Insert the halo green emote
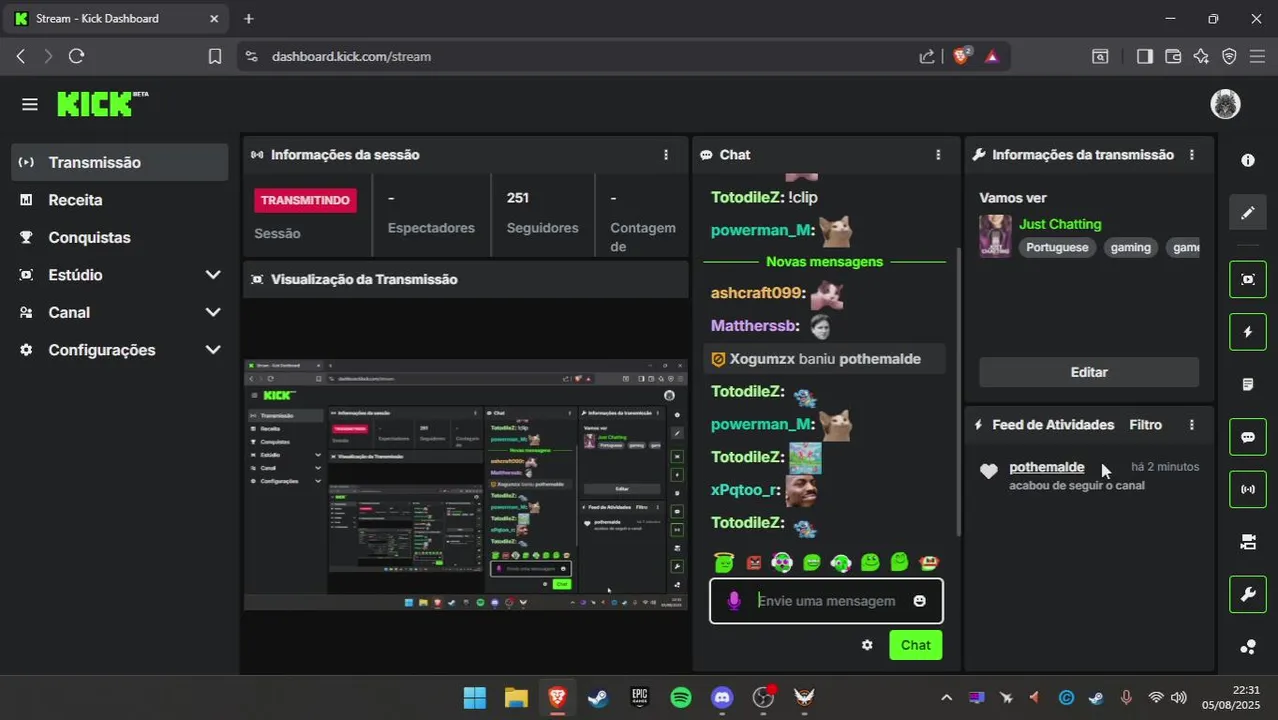Image resolution: width=1278 pixels, height=720 pixels. pos(724,562)
